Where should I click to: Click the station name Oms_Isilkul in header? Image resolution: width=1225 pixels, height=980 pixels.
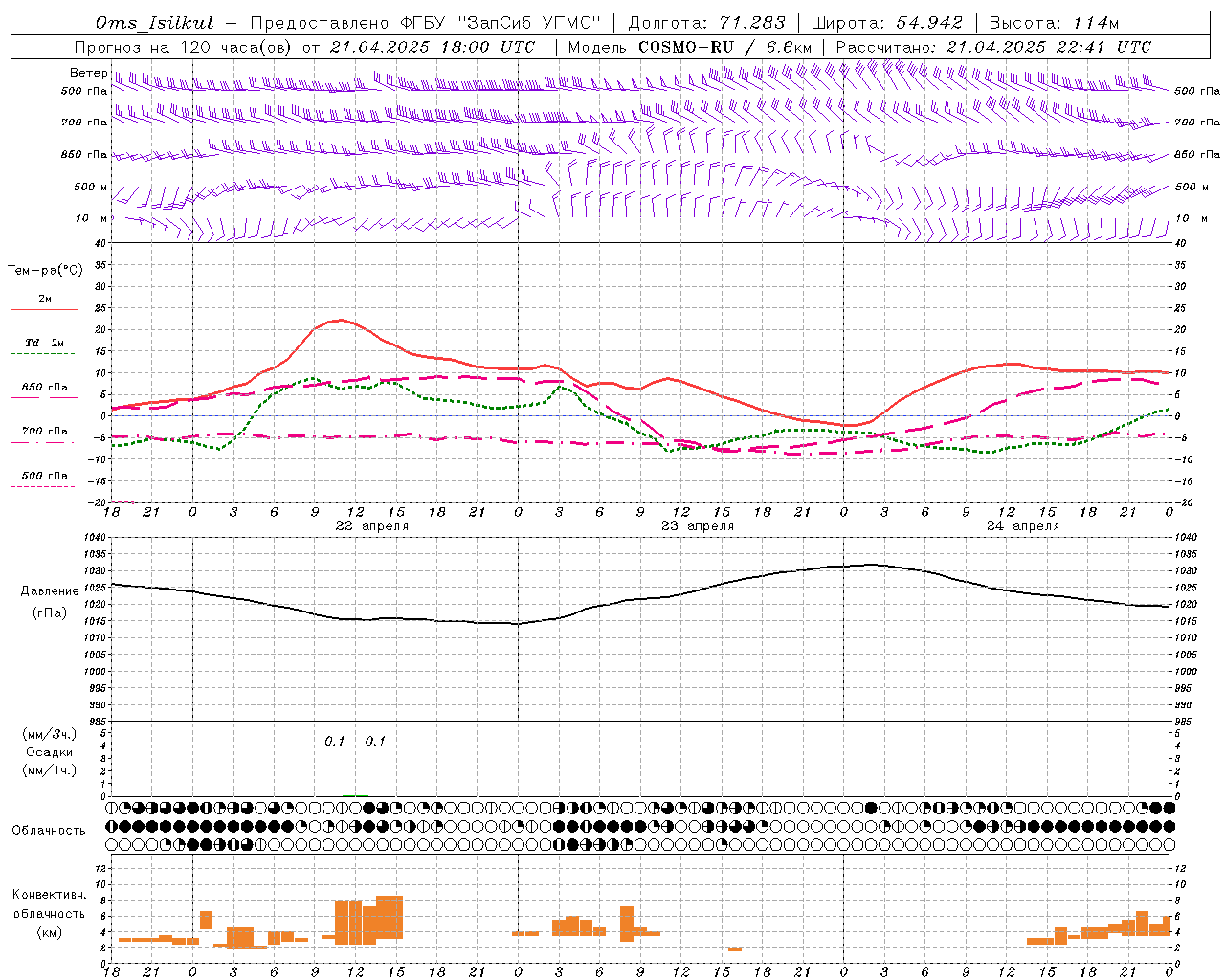pos(154,23)
